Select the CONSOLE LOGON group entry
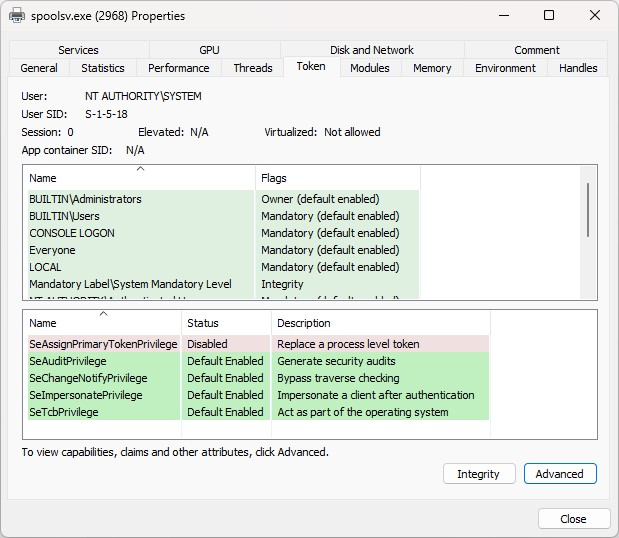The height and width of the screenshot is (538, 619). [x=72, y=233]
